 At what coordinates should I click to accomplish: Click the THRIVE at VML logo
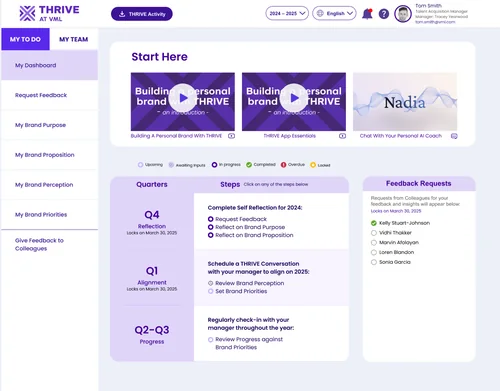pyautogui.click(x=49, y=13)
